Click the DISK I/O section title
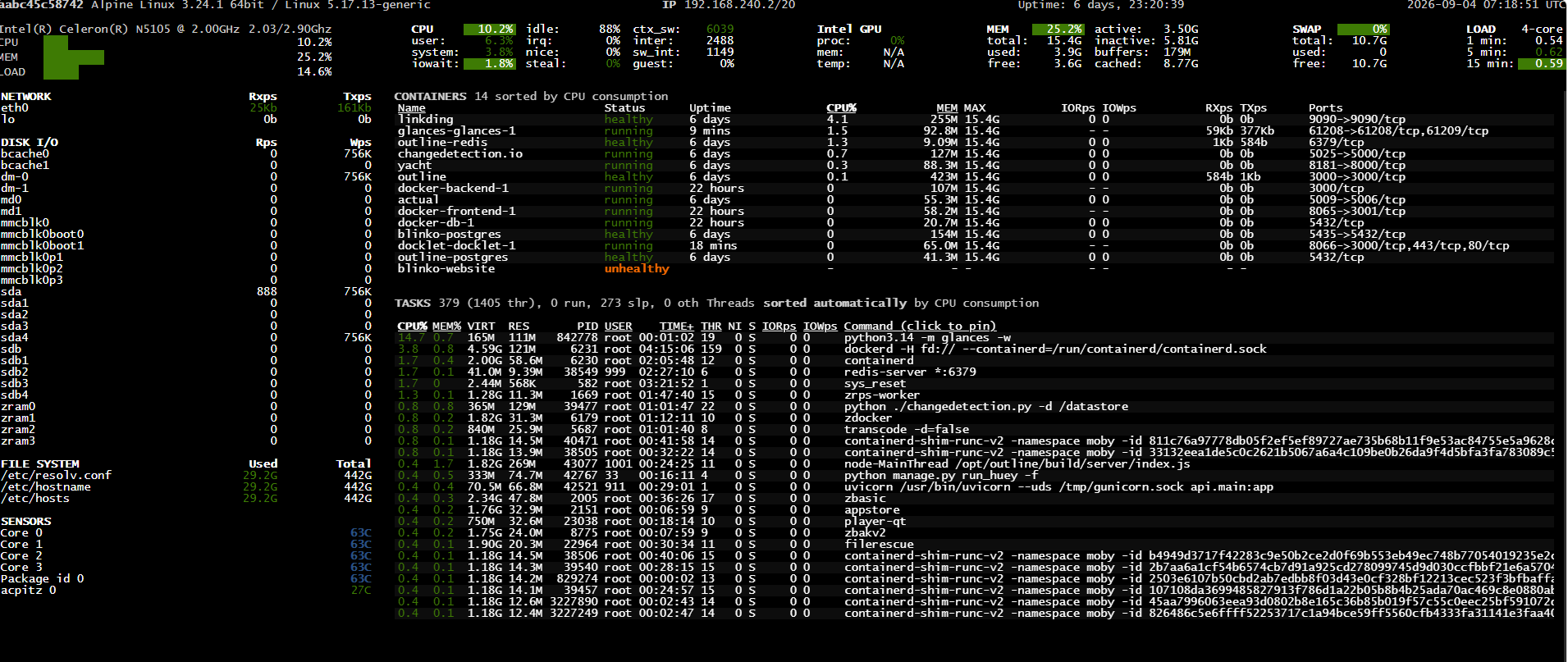Image resolution: width=1568 pixels, height=662 pixels. (x=30, y=142)
